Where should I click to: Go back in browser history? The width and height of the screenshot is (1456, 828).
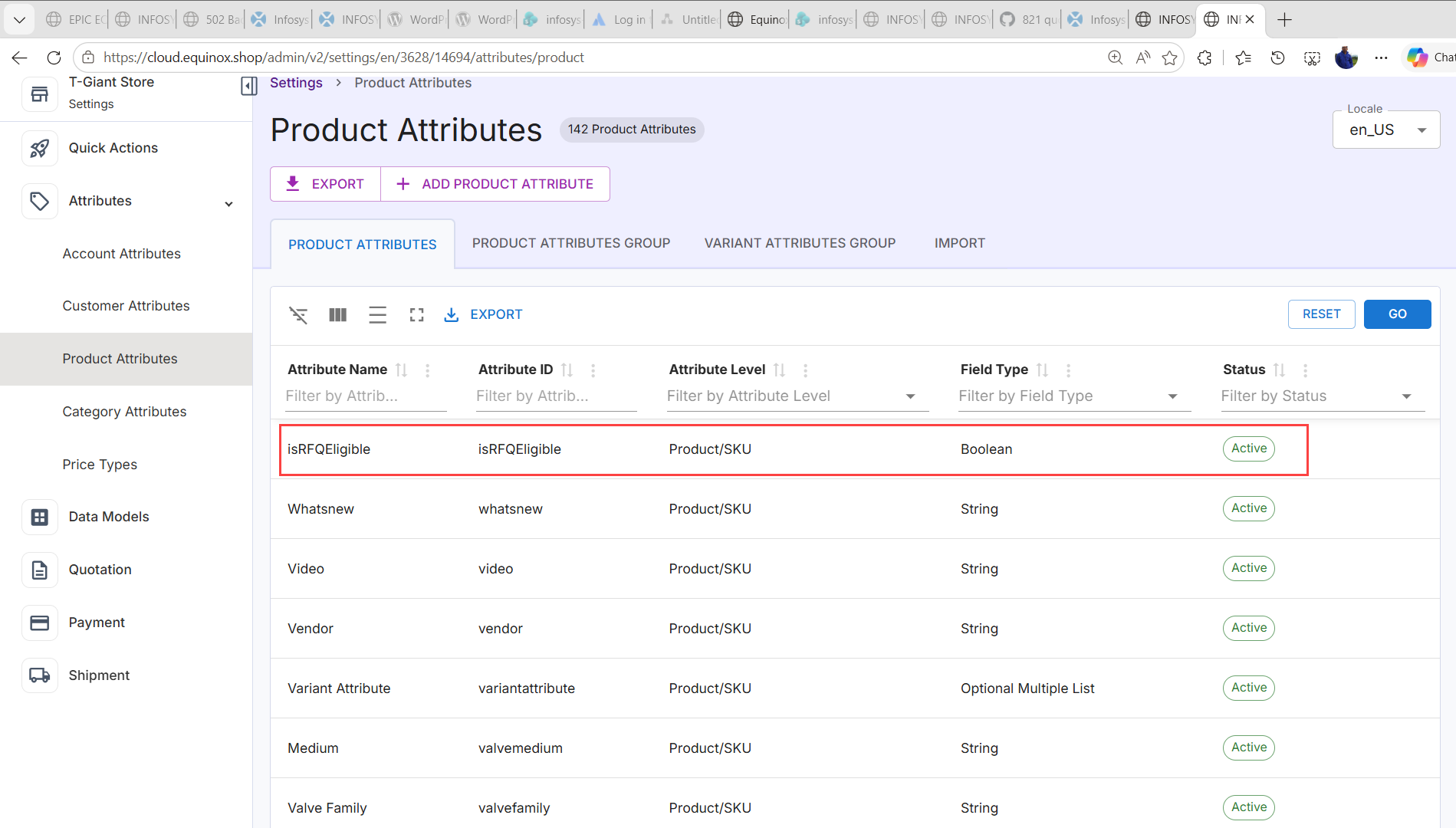click(x=20, y=58)
